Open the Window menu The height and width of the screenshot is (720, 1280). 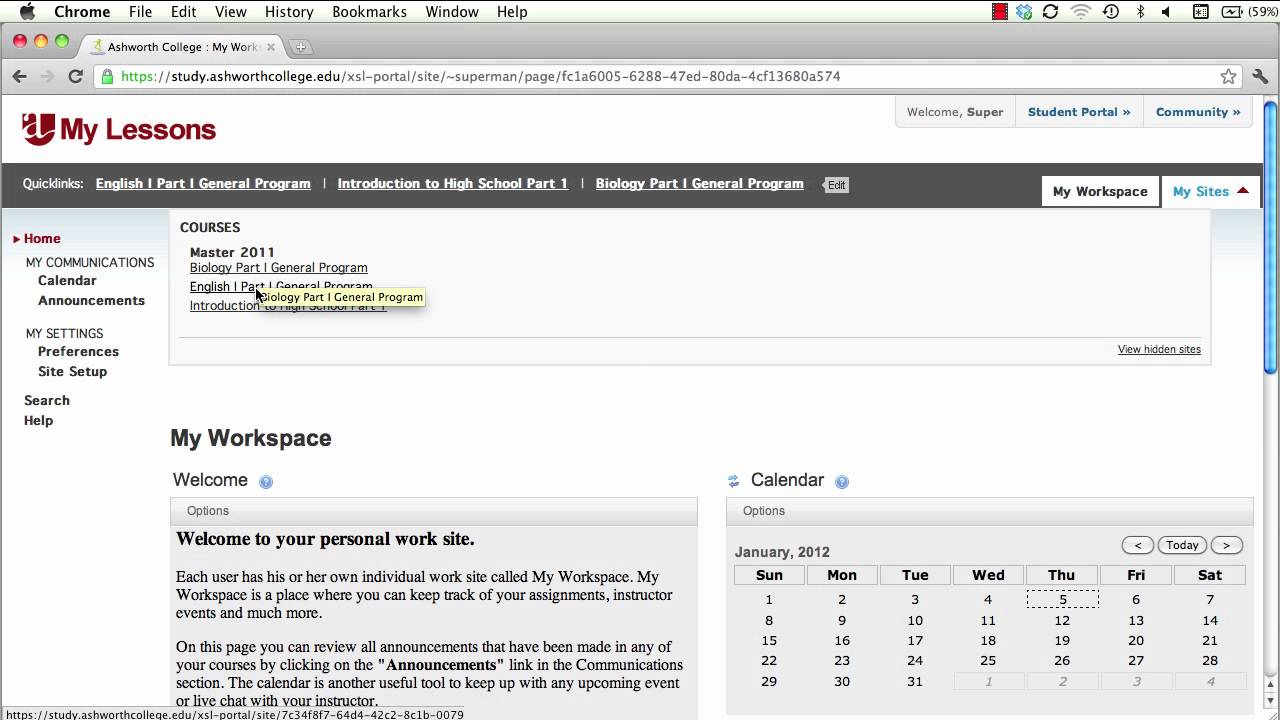[x=452, y=12]
